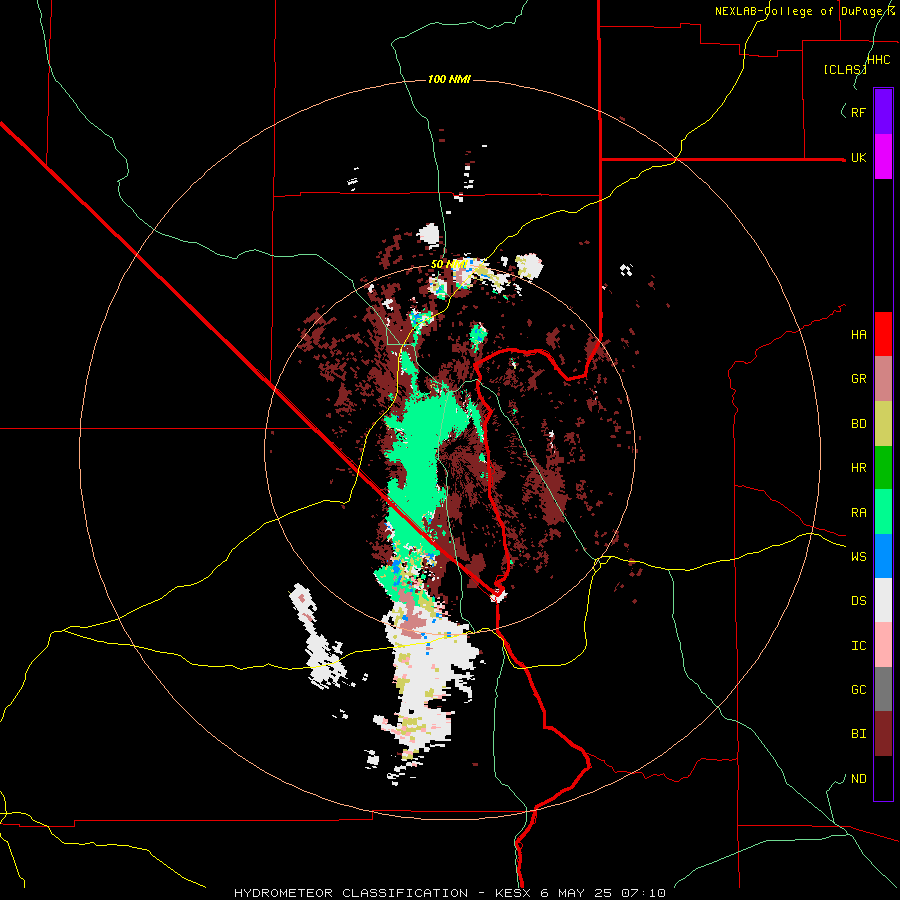Click the GR legend label
This screenshot has height=900, width=900.
(x=858, y=379)
